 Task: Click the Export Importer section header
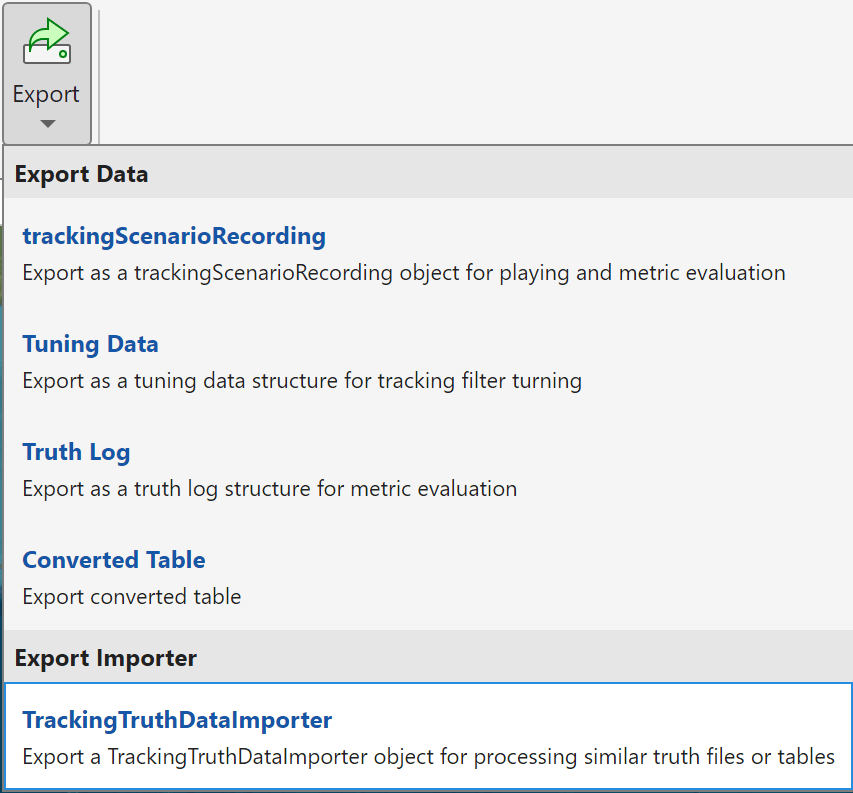coord(105,658)
